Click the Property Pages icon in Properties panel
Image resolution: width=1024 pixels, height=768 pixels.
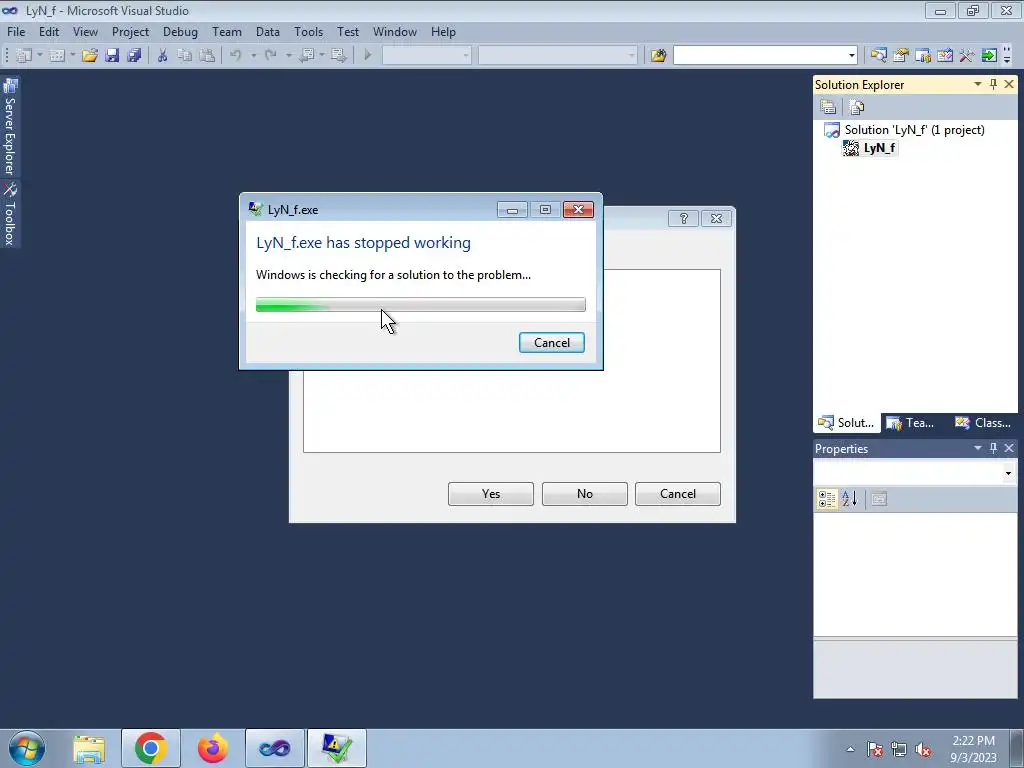pyautogui.click(x=879, y=499)
